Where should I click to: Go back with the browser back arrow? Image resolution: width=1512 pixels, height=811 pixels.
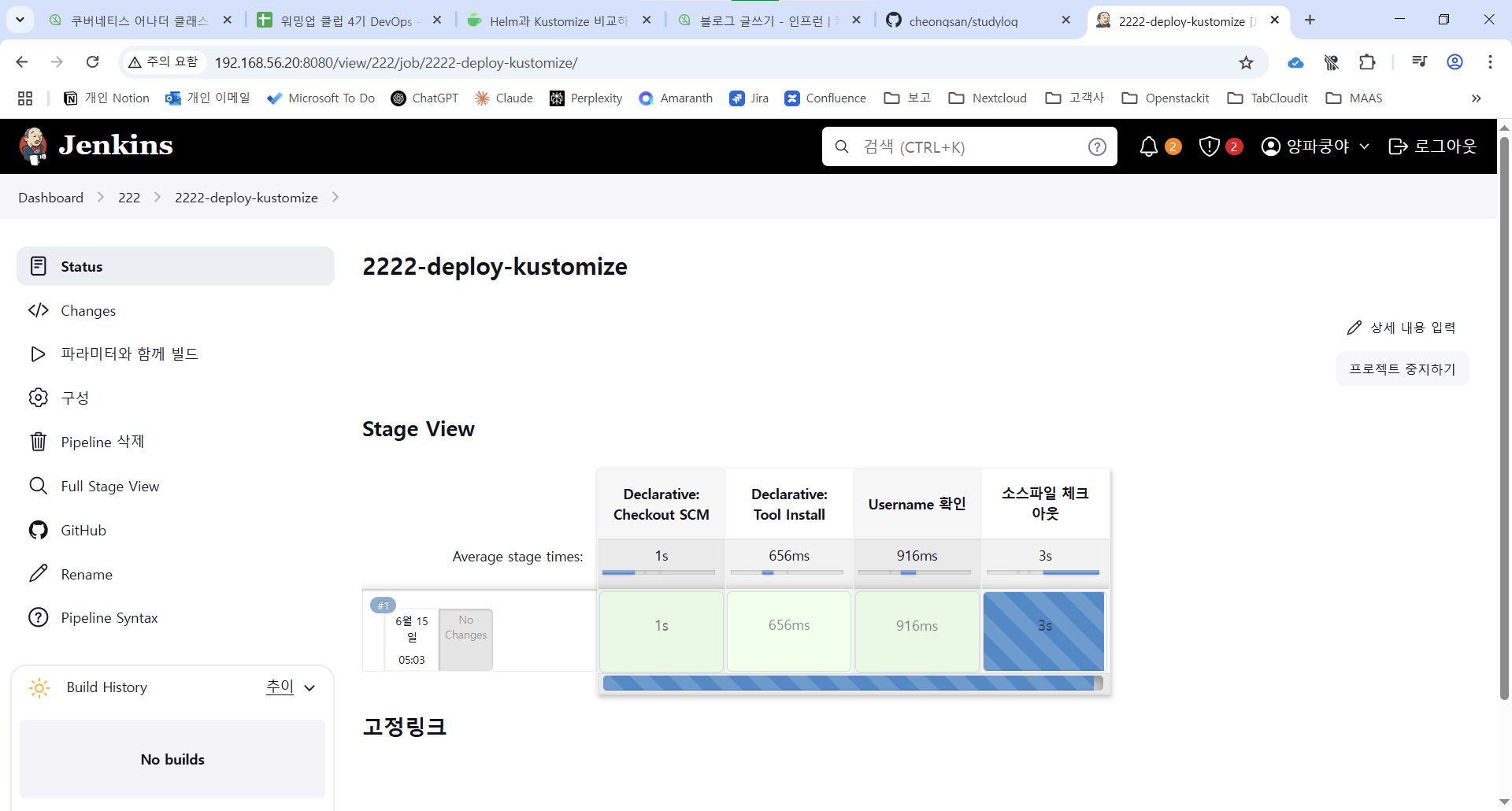pos(22,62)
